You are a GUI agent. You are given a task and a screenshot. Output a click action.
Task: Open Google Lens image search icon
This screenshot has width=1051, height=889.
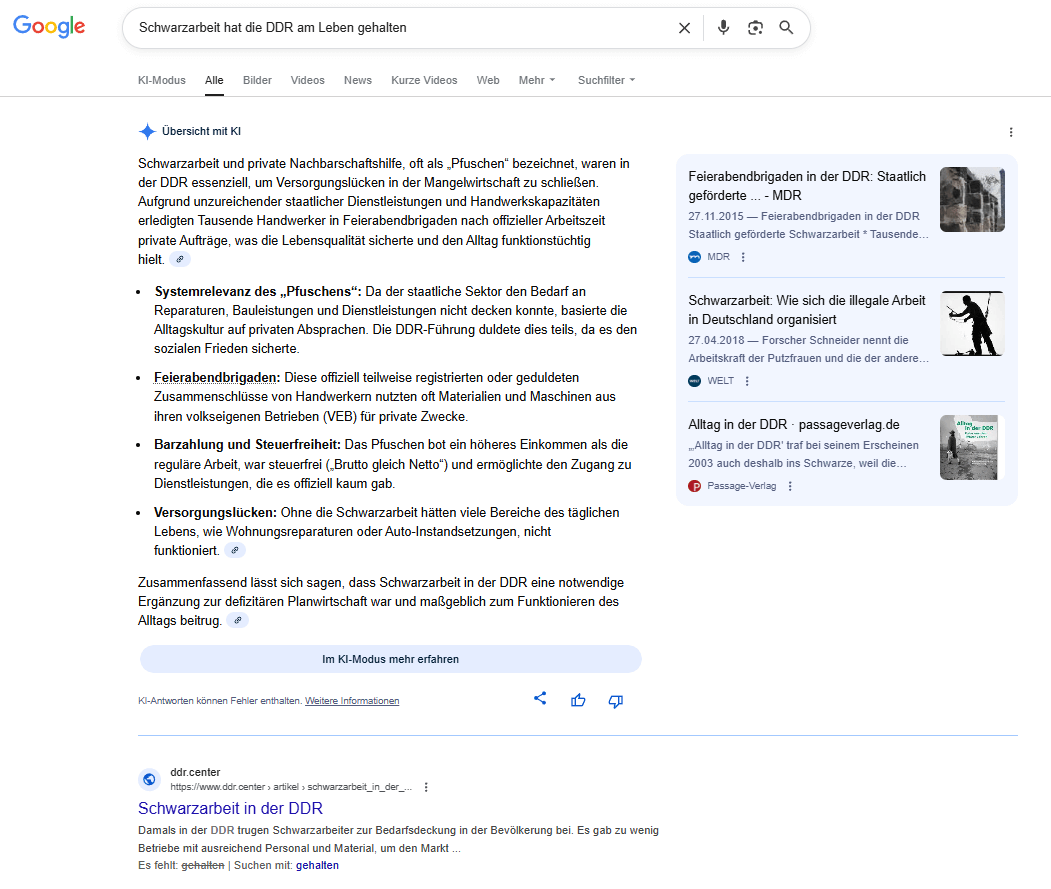pyautogui.click(x=755, y=28)
